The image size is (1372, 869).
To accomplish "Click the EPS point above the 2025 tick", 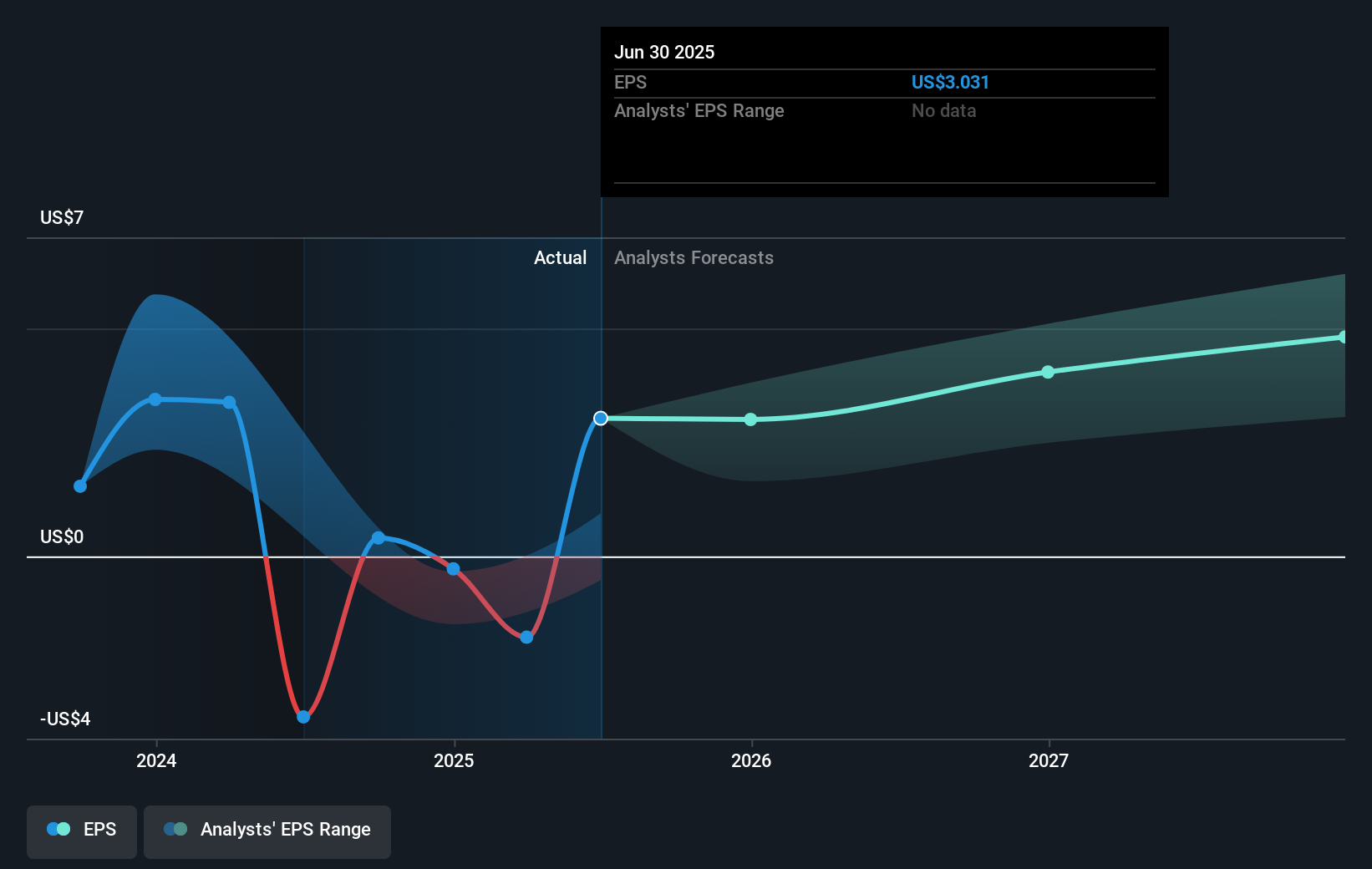I will tap(453, 569).
